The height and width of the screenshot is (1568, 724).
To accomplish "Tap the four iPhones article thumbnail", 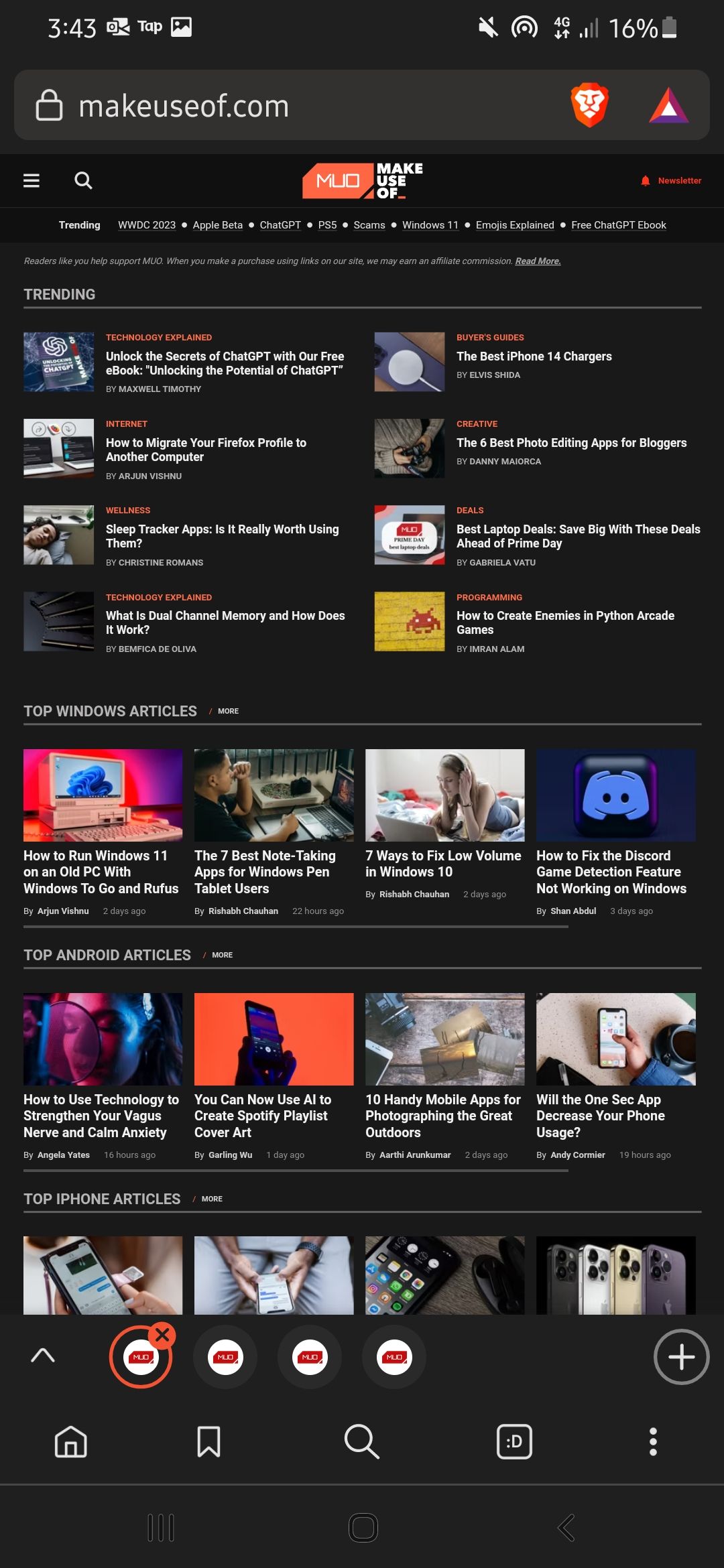I will [x=616, y=1275].
